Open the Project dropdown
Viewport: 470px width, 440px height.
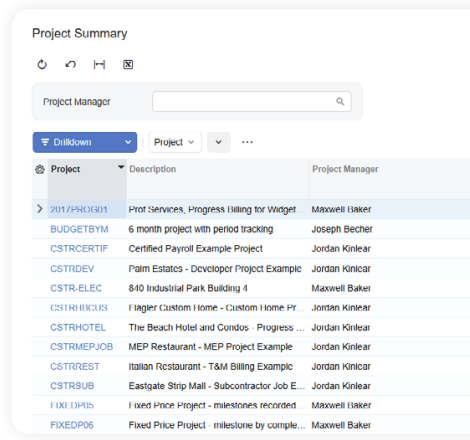click(x=175, y=142)
